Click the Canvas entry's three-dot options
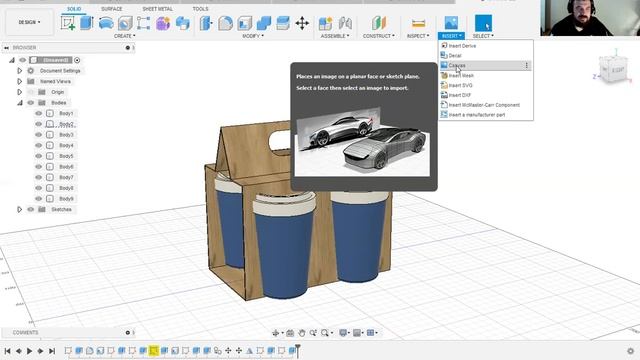This screenshot has height=360, width=640. pyautogui.click(x=527, y=65)
